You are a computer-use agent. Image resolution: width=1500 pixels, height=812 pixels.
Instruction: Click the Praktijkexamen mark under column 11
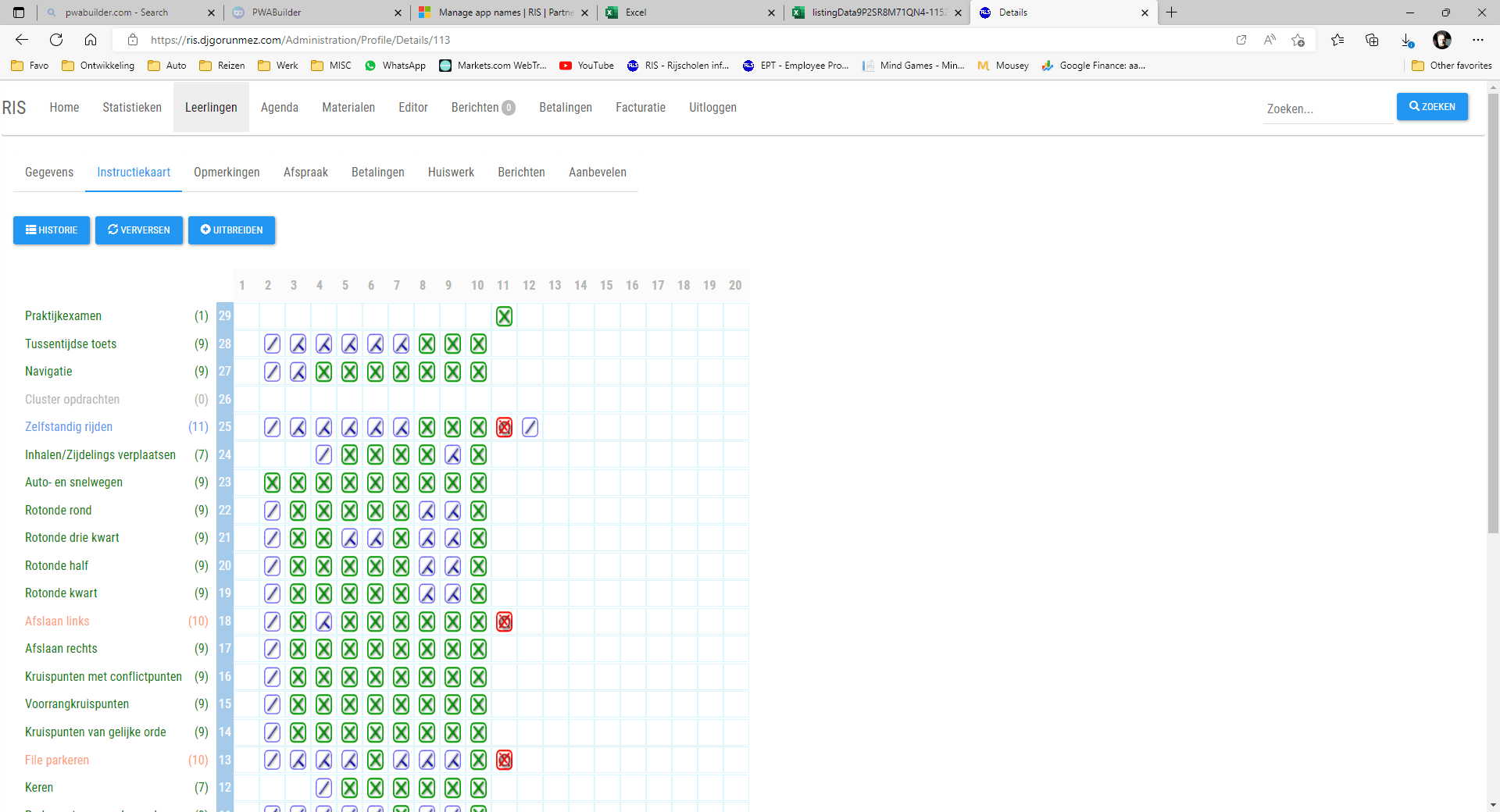click(x=504, y=316)
